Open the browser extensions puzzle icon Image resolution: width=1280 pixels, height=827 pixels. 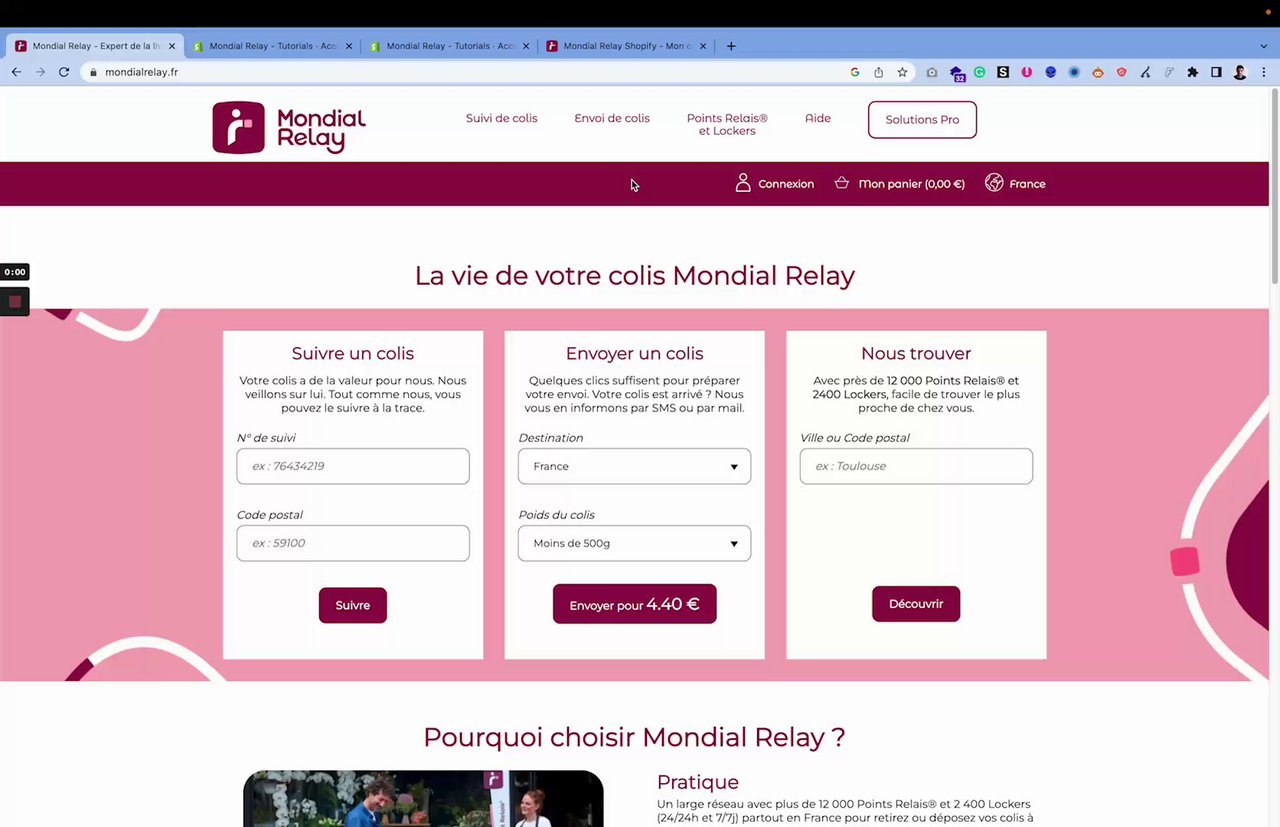click(x=1192, y=72)
